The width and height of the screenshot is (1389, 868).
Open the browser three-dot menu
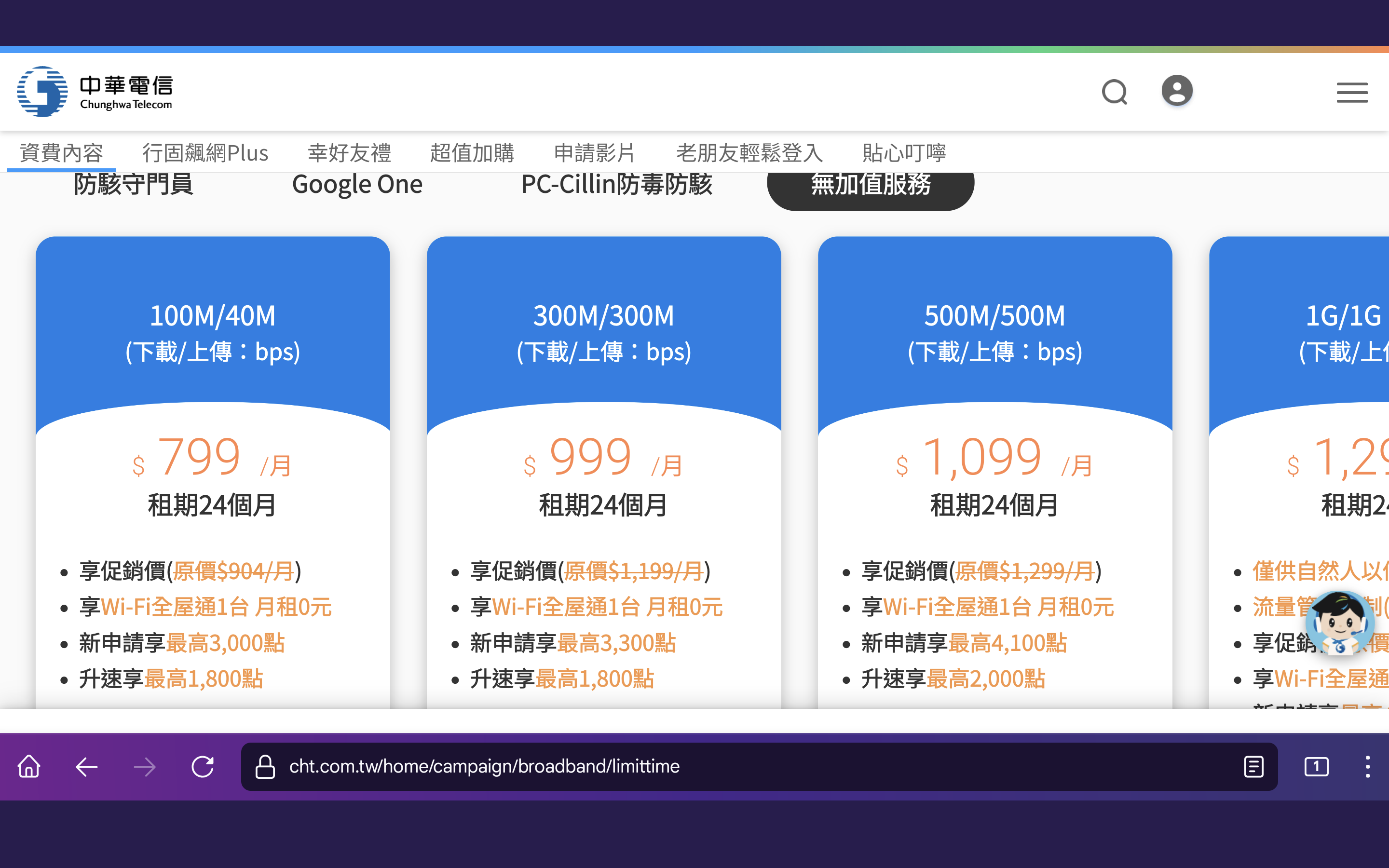[1368, 766]
